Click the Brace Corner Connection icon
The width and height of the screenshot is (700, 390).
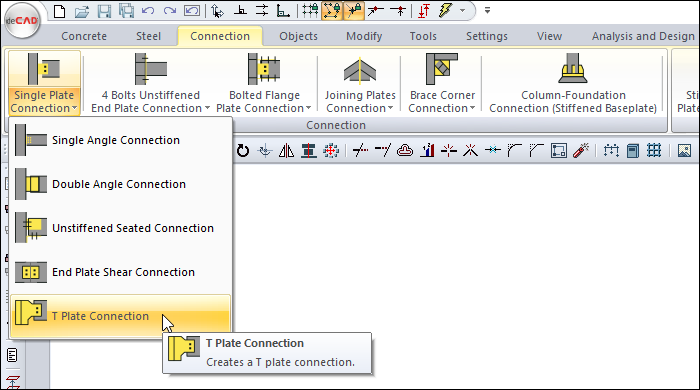tap(442, 69)
